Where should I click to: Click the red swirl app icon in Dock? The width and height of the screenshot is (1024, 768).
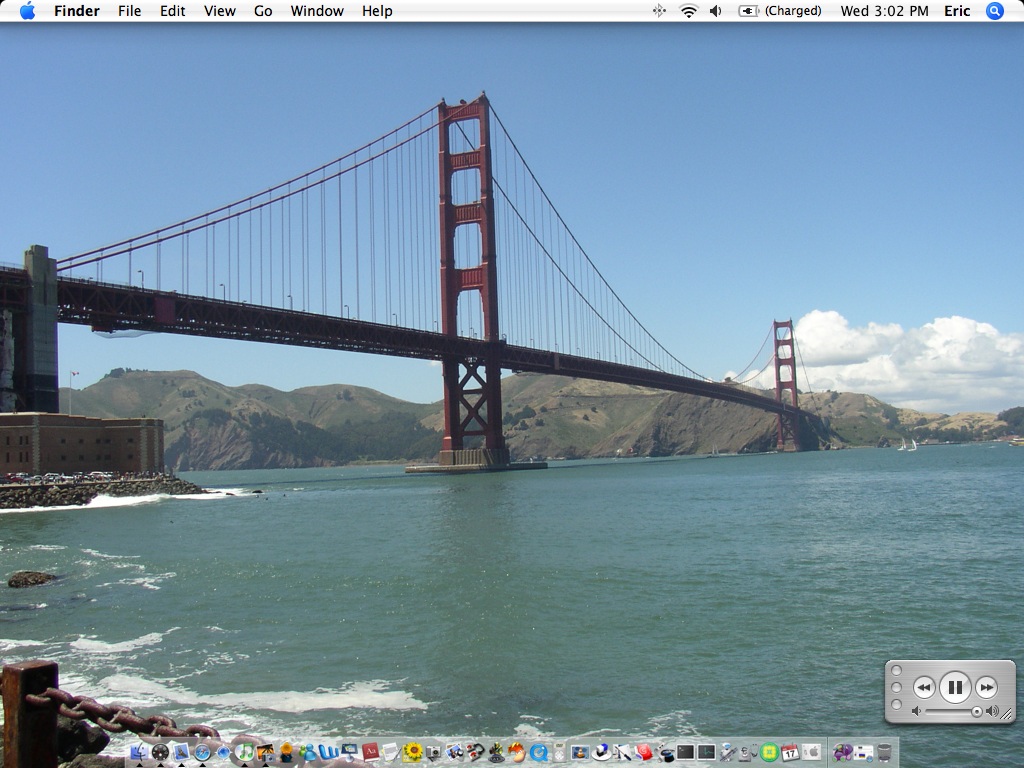point(643,752)
